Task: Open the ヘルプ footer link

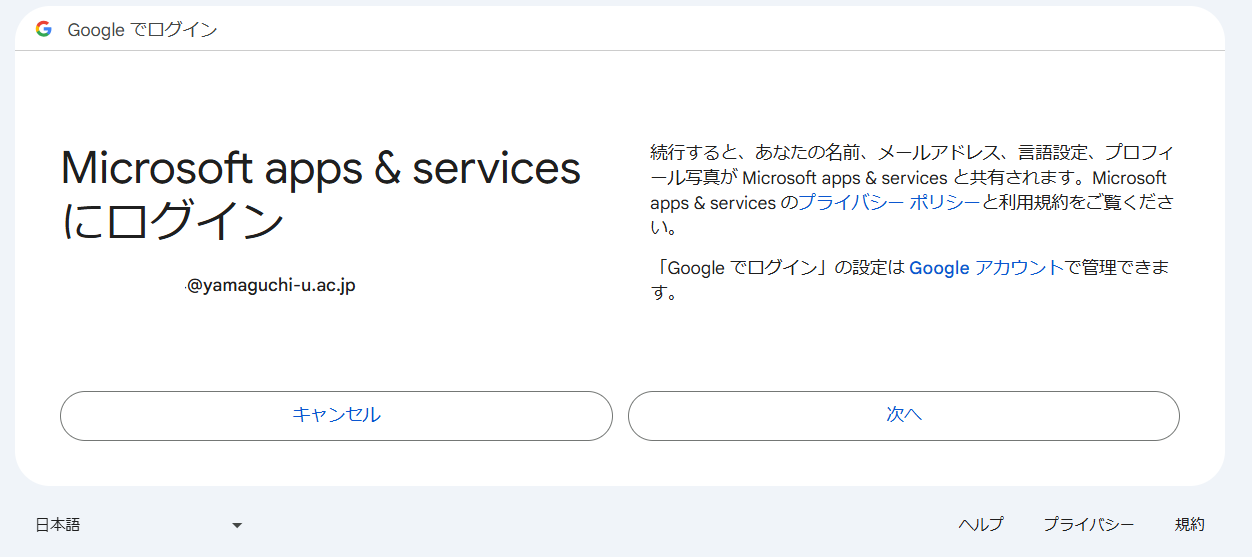Action: click(x=981, y=524)
